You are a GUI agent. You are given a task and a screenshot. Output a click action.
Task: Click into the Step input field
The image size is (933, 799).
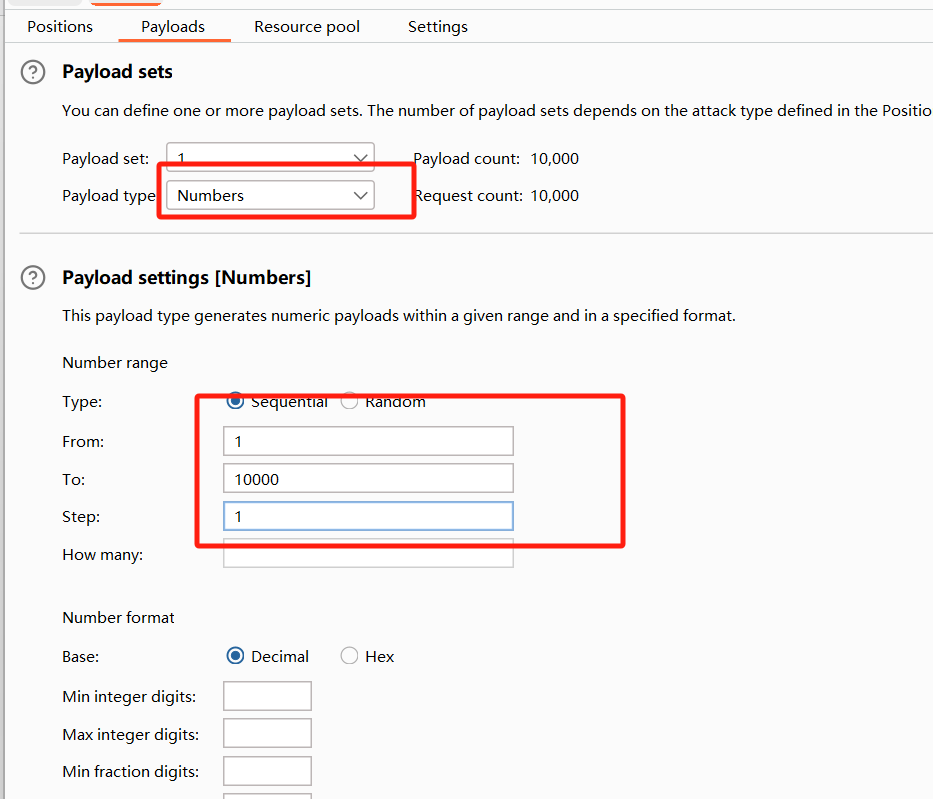pyautogui.click(x=368, y=517)
